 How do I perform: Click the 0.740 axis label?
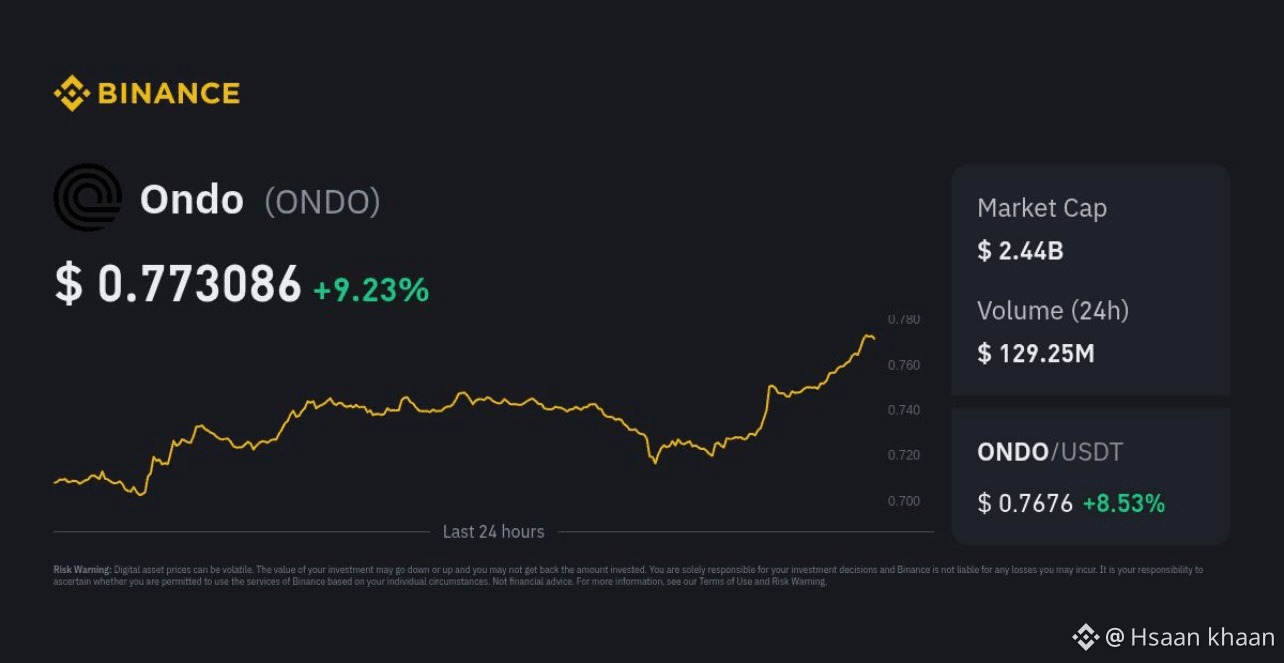(904, 411)
